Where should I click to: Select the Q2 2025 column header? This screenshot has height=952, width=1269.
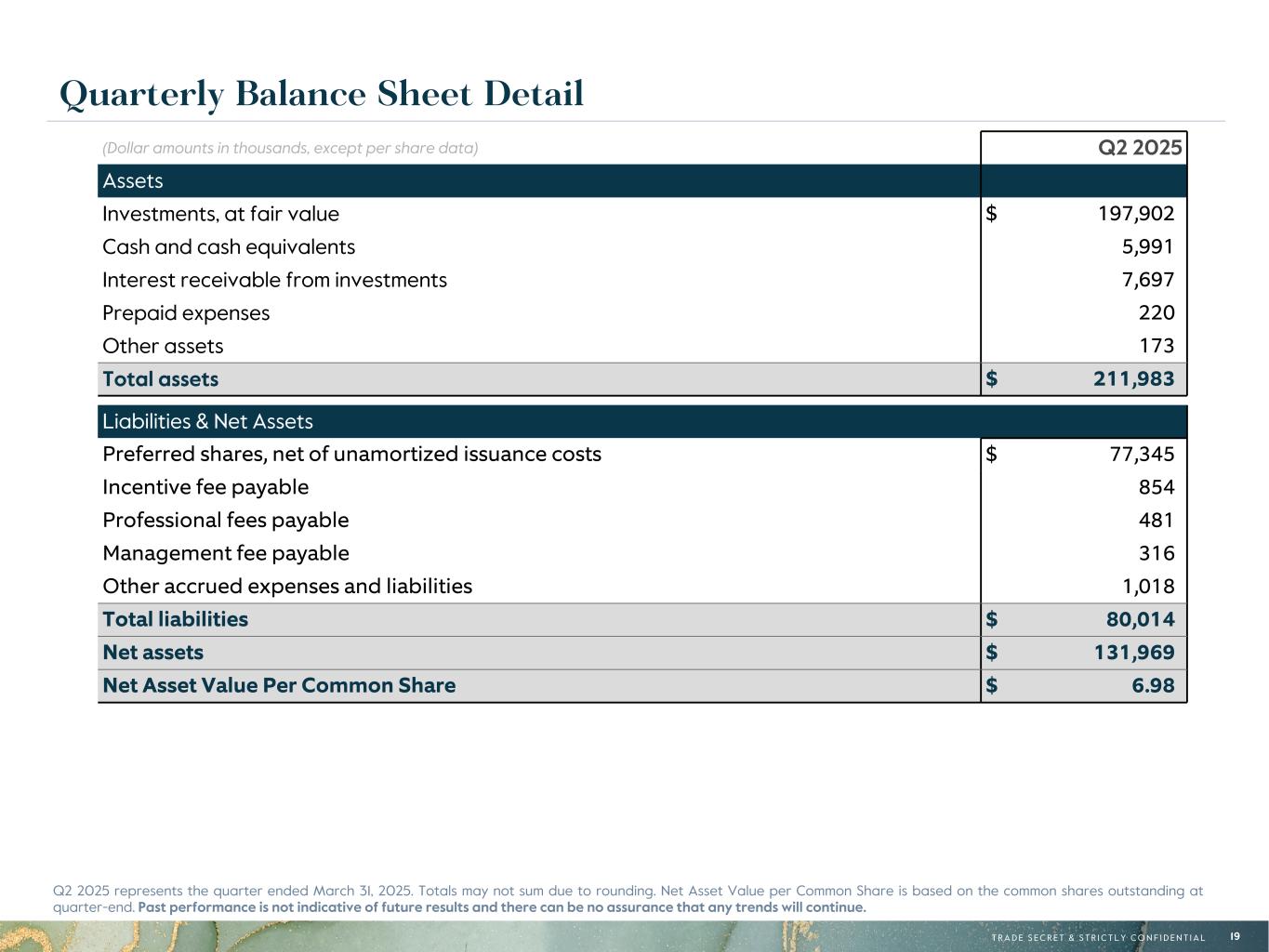pos(1140,148)
